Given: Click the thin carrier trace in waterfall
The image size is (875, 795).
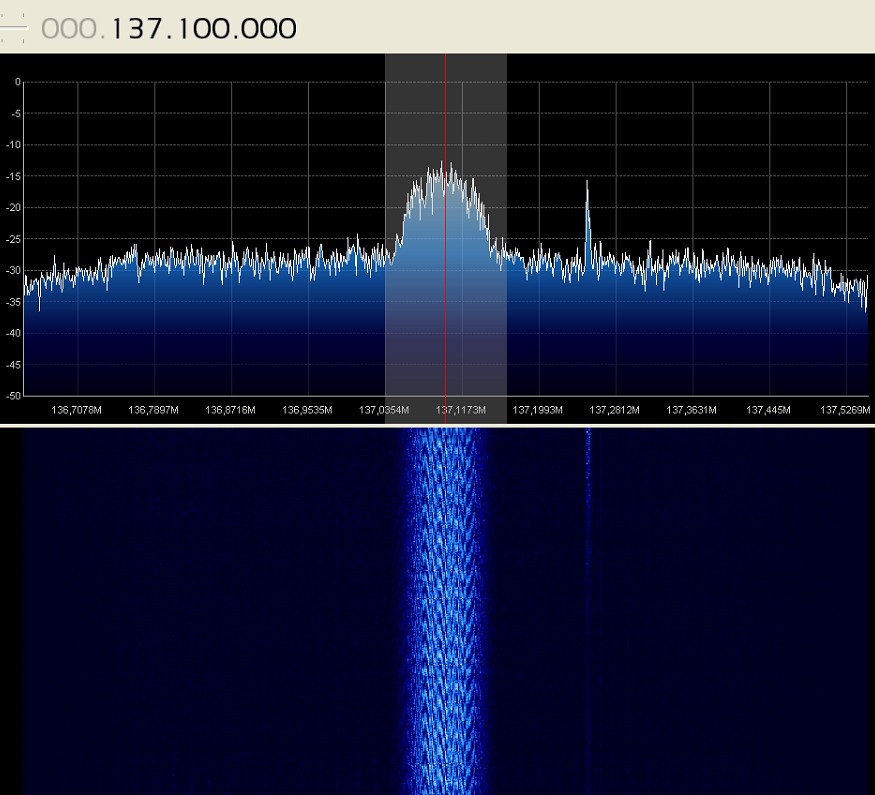Looking at the screenshot, I should [588, 611].
